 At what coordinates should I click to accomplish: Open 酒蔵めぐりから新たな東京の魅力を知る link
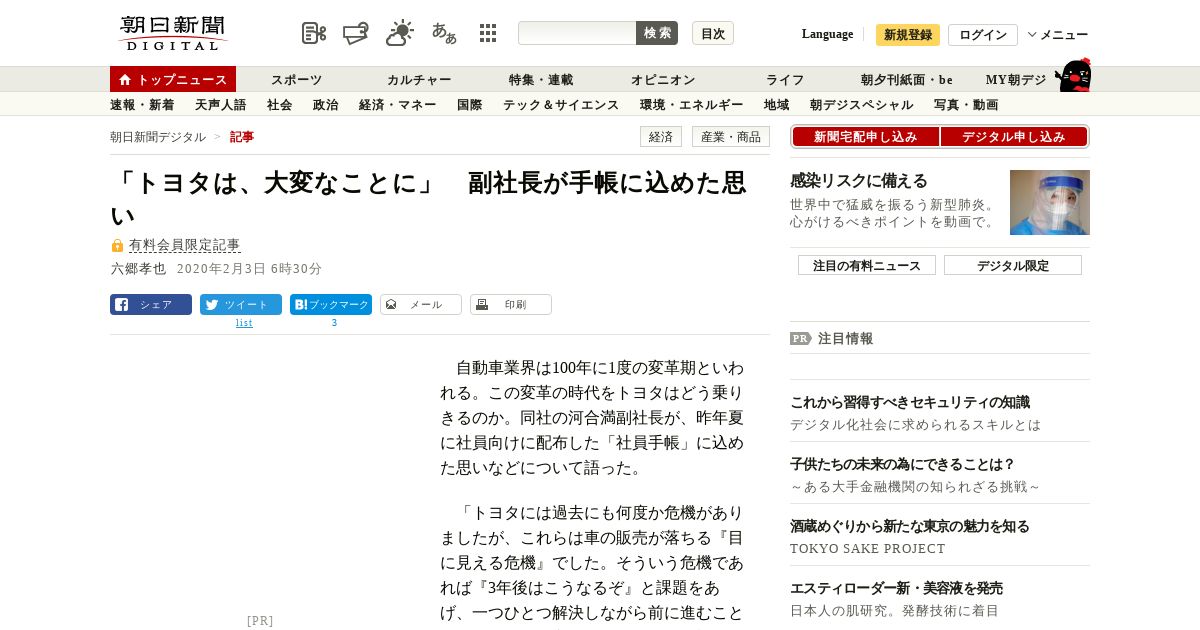(910, 526)
